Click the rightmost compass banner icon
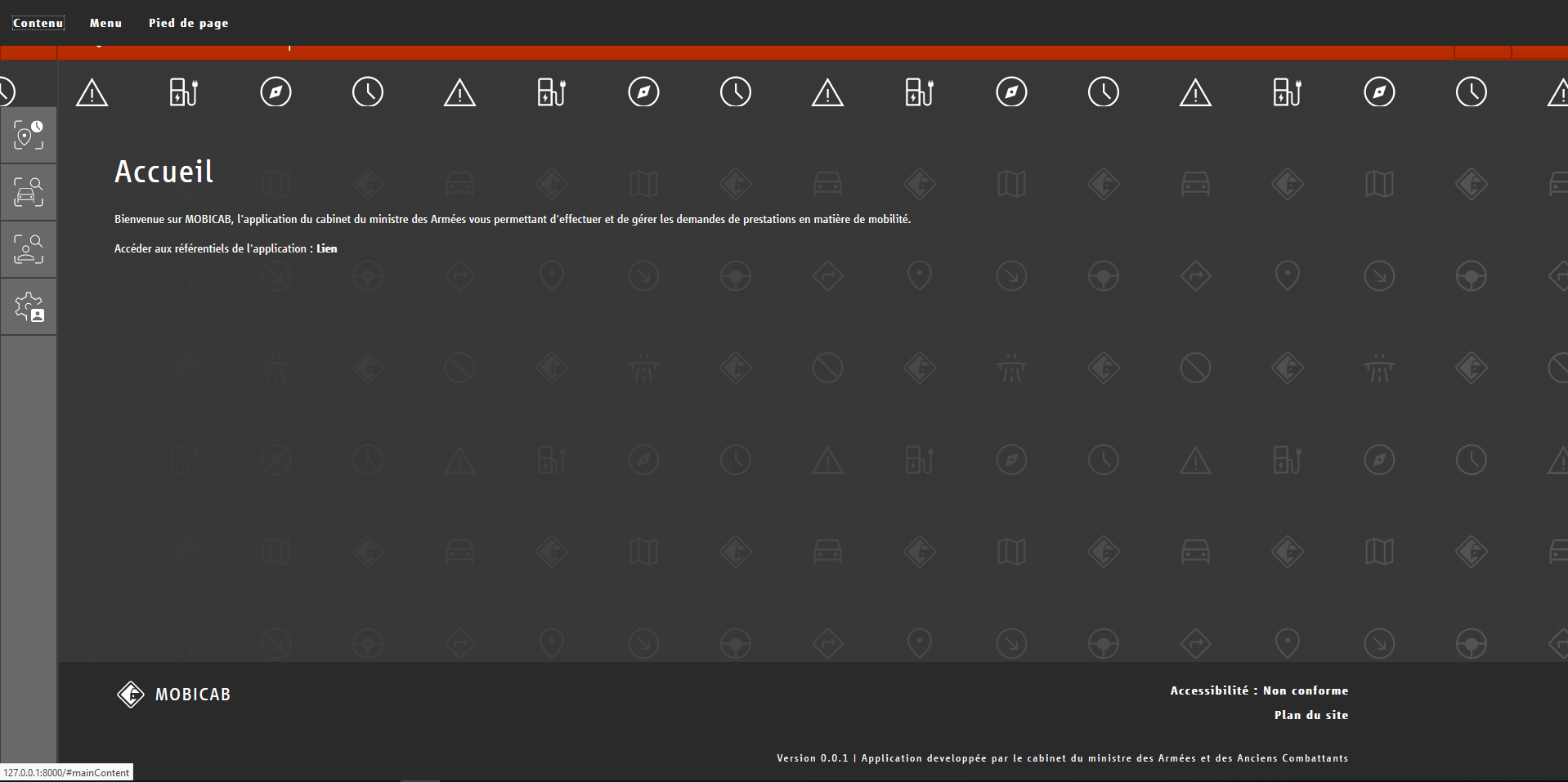Viewport: 1568px width, 782px height. click(1379, 92)
